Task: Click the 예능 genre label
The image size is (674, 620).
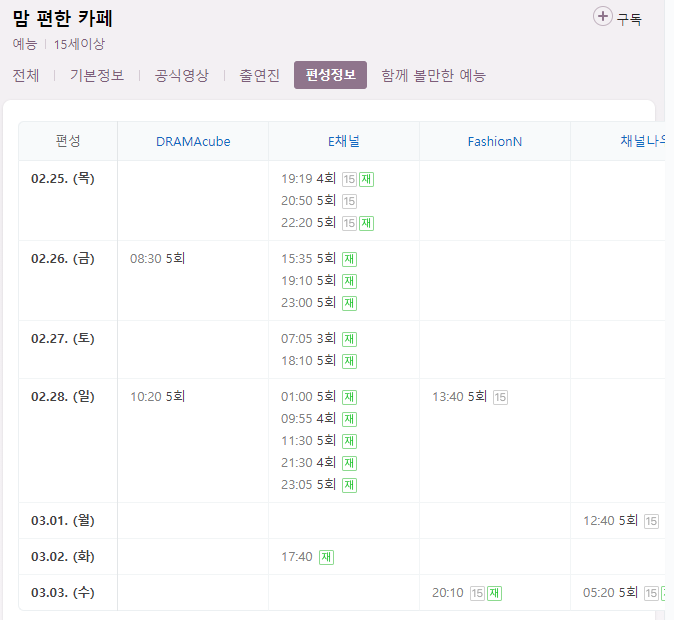Action: (x=25, y=44)
